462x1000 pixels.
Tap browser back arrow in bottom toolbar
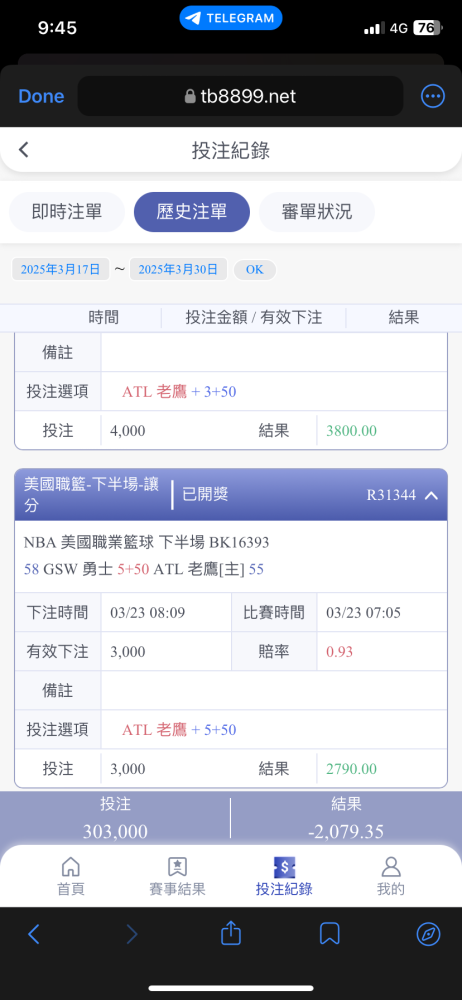click(34, 934)
